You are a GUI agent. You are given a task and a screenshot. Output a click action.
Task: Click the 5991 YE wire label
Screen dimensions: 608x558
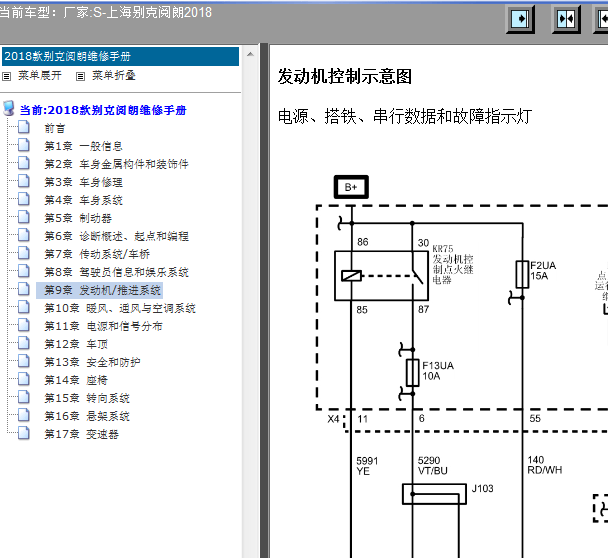pyautogui.click(x=367, y=466)
